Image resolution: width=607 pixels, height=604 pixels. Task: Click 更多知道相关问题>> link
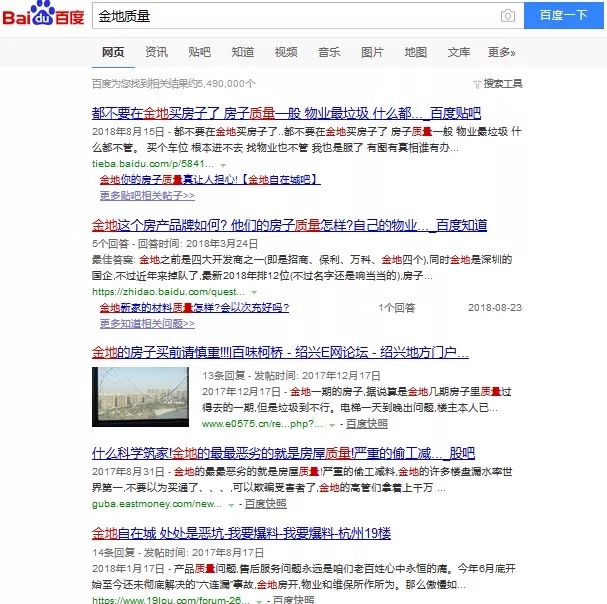pos(147,323)
